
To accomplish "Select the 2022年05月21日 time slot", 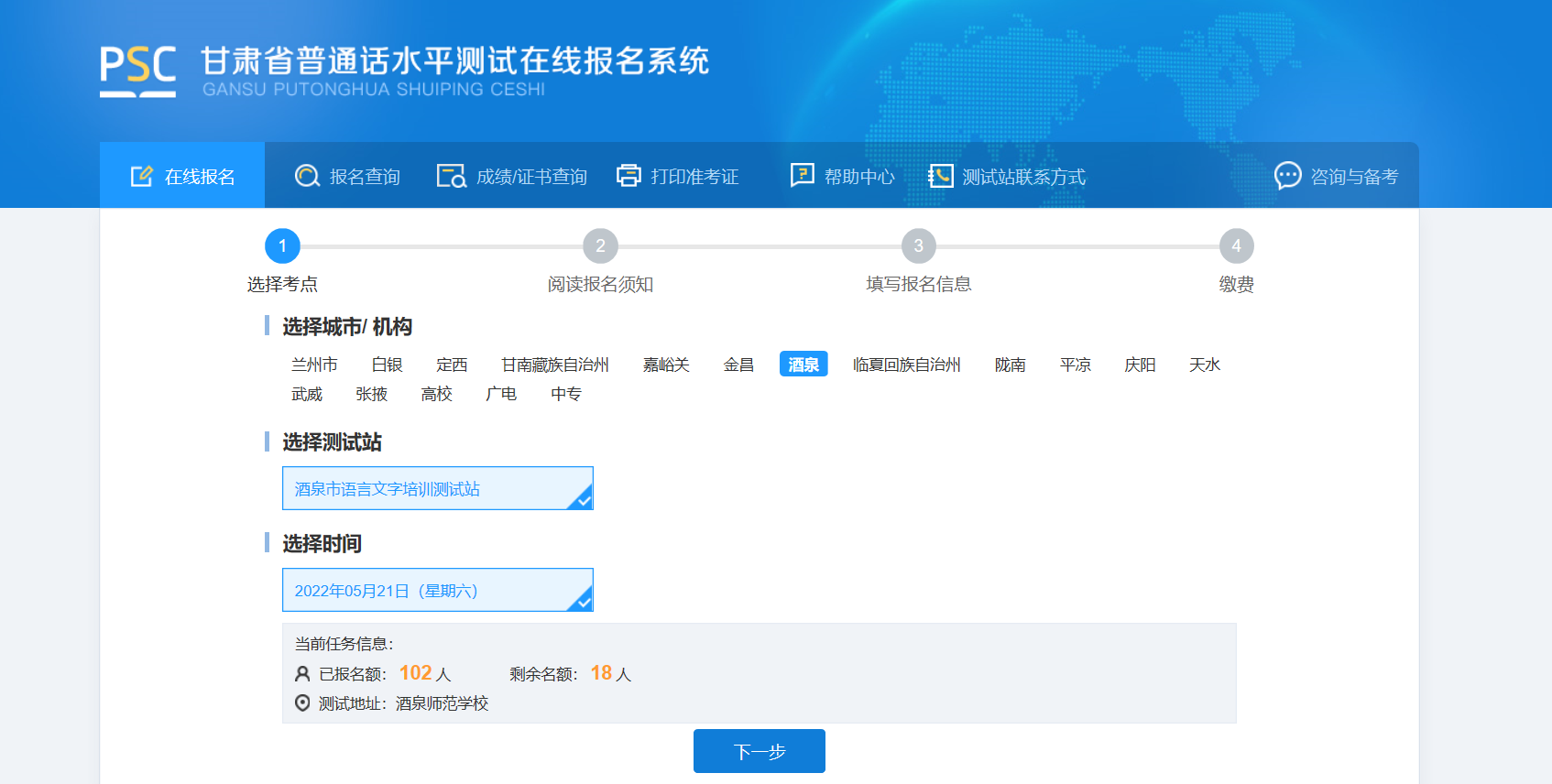I will [437, 590].
